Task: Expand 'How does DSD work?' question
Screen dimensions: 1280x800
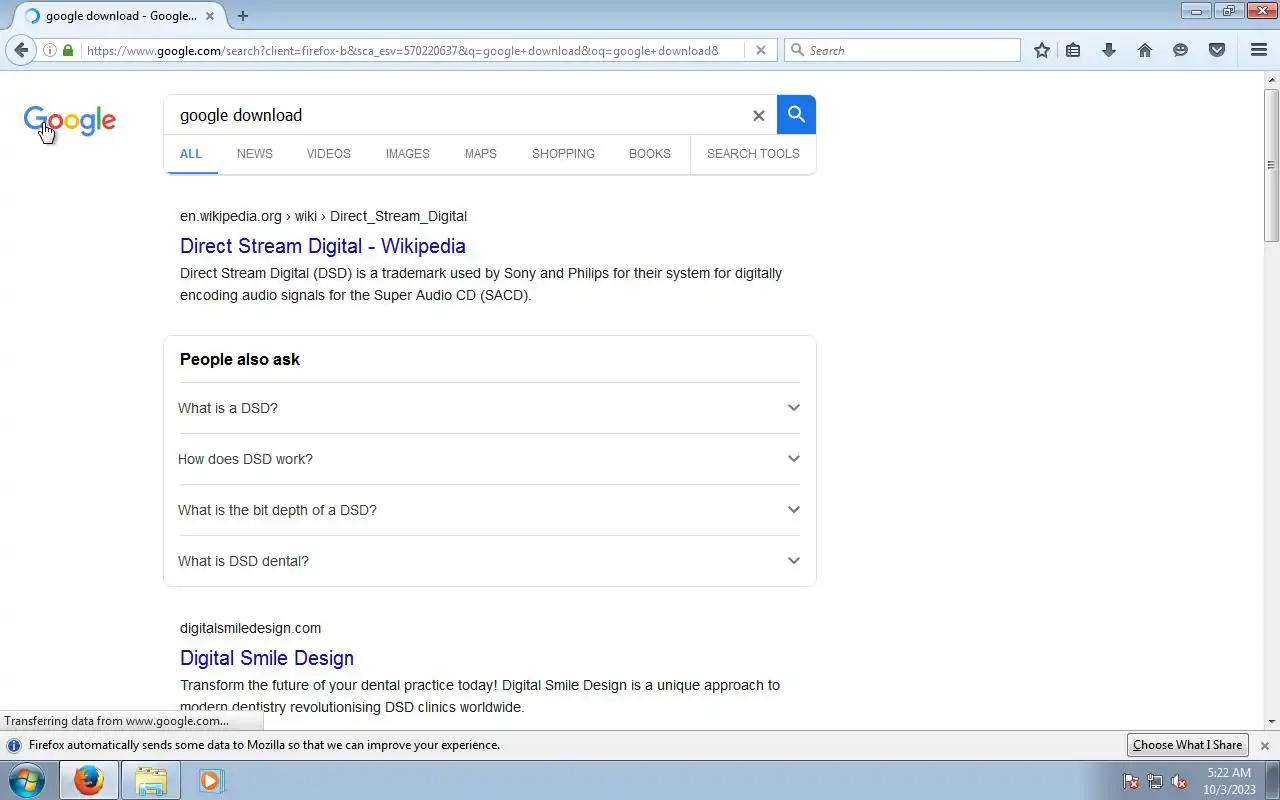Action: click(490, 459)
